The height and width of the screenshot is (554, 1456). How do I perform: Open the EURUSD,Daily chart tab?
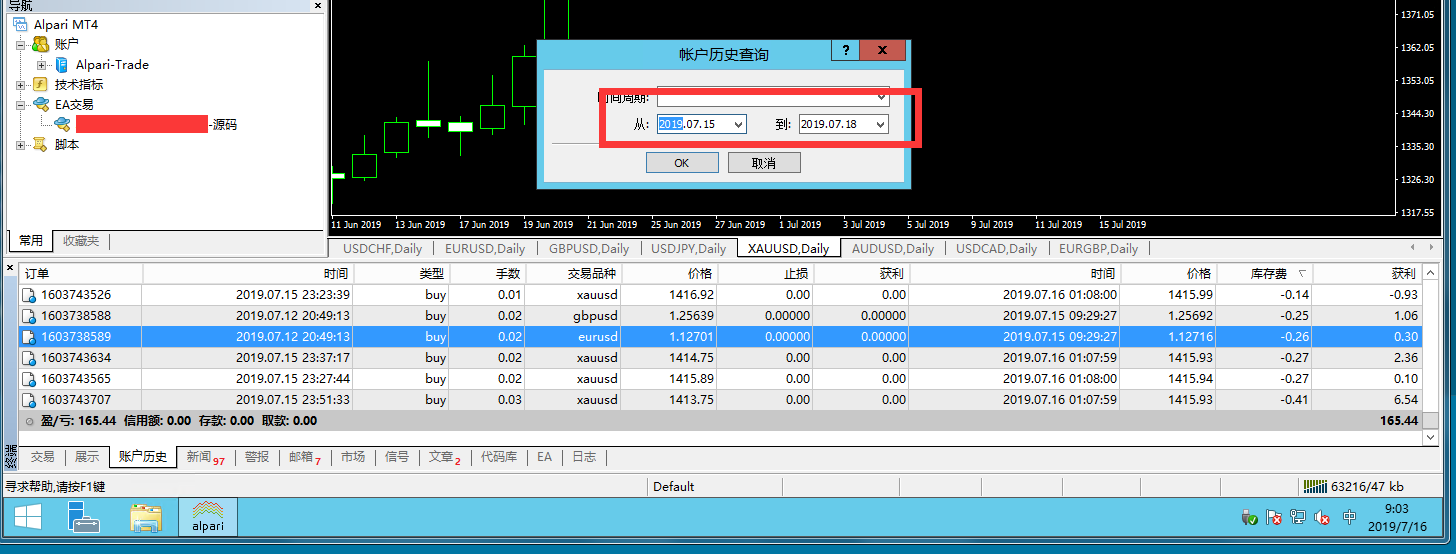coord(485,248)
